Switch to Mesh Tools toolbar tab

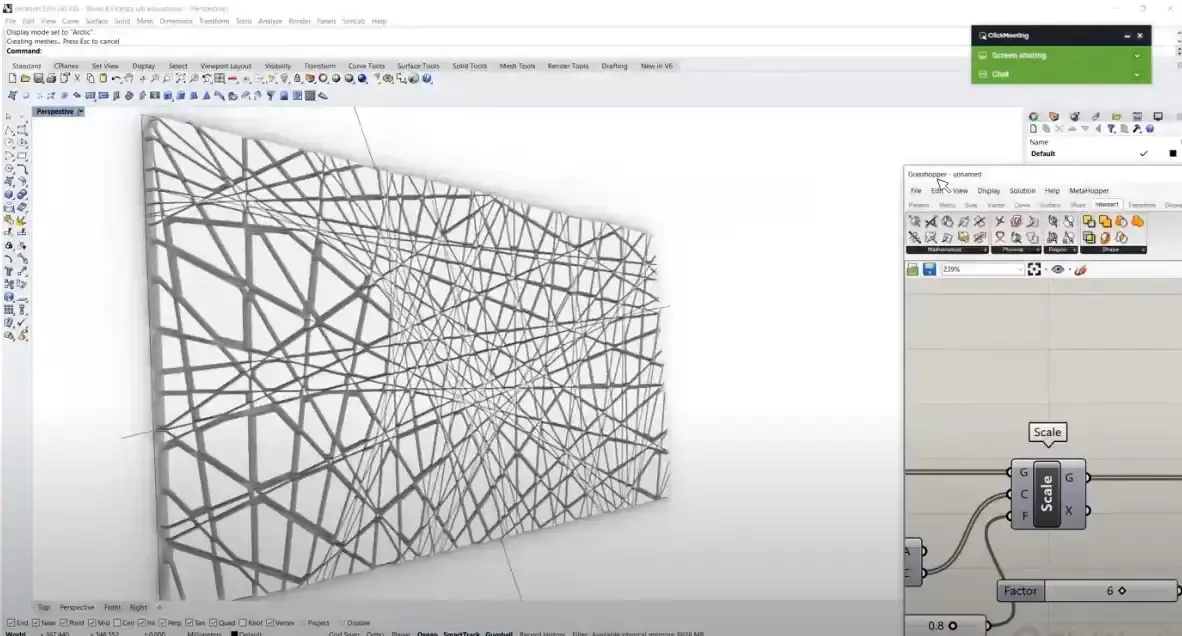tap(517, 66)
